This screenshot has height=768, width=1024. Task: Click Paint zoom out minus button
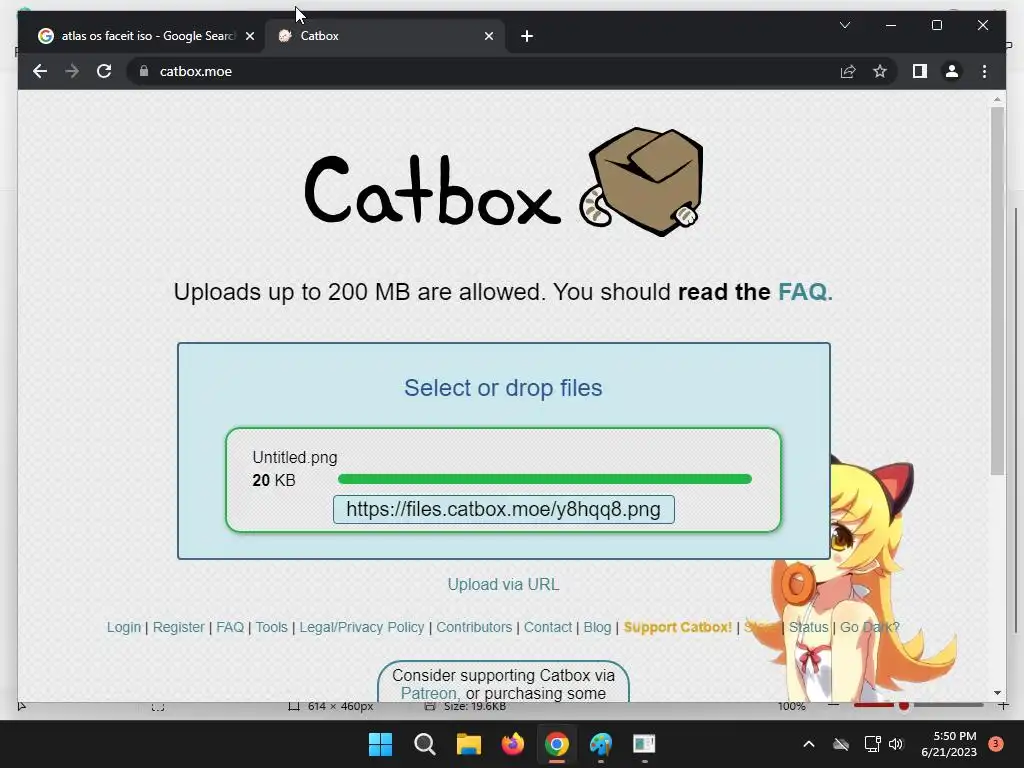tap(833, 705)
